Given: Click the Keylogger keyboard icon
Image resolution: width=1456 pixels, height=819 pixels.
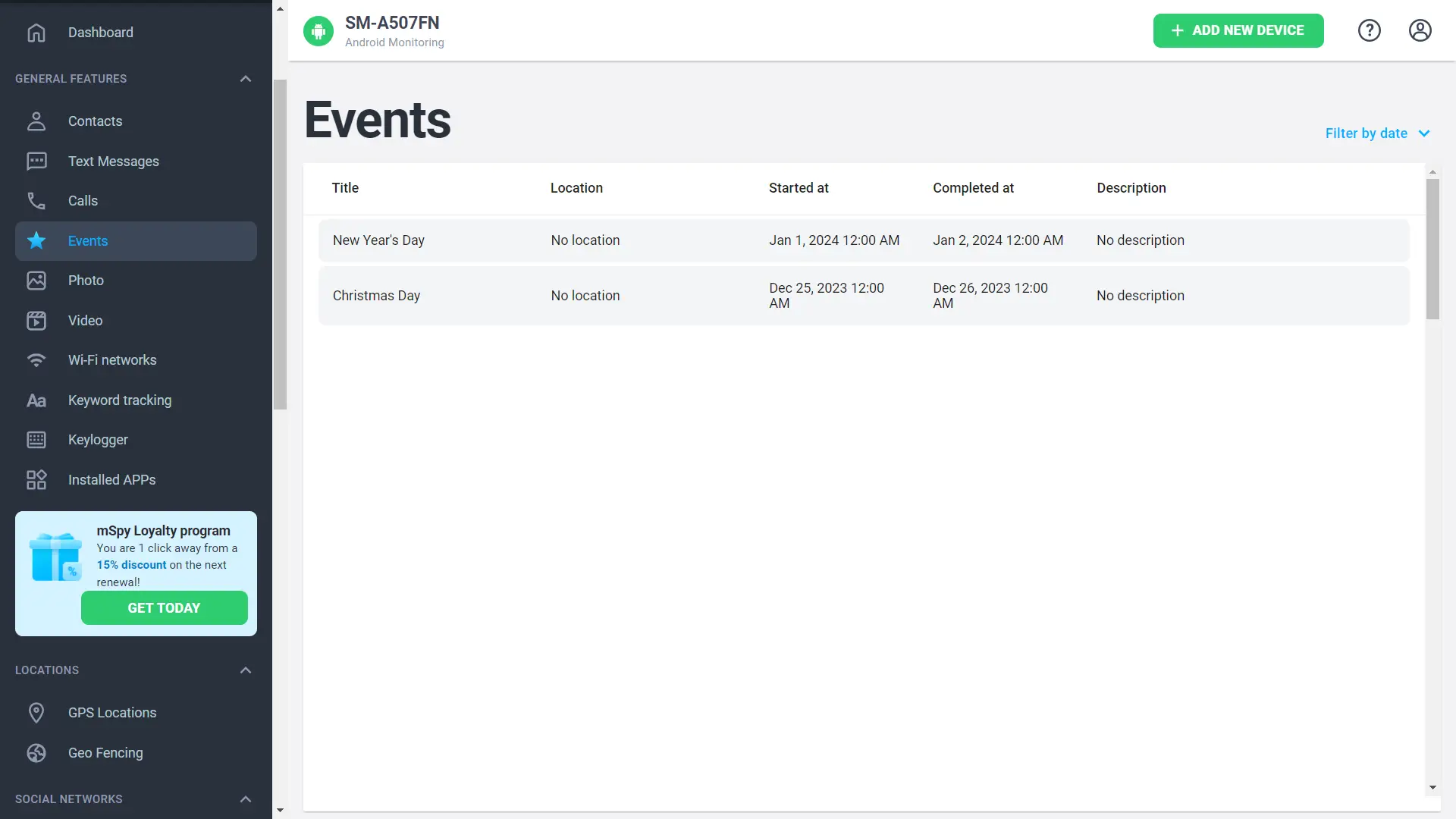Looking at the screenshot, I should [36, 440].
